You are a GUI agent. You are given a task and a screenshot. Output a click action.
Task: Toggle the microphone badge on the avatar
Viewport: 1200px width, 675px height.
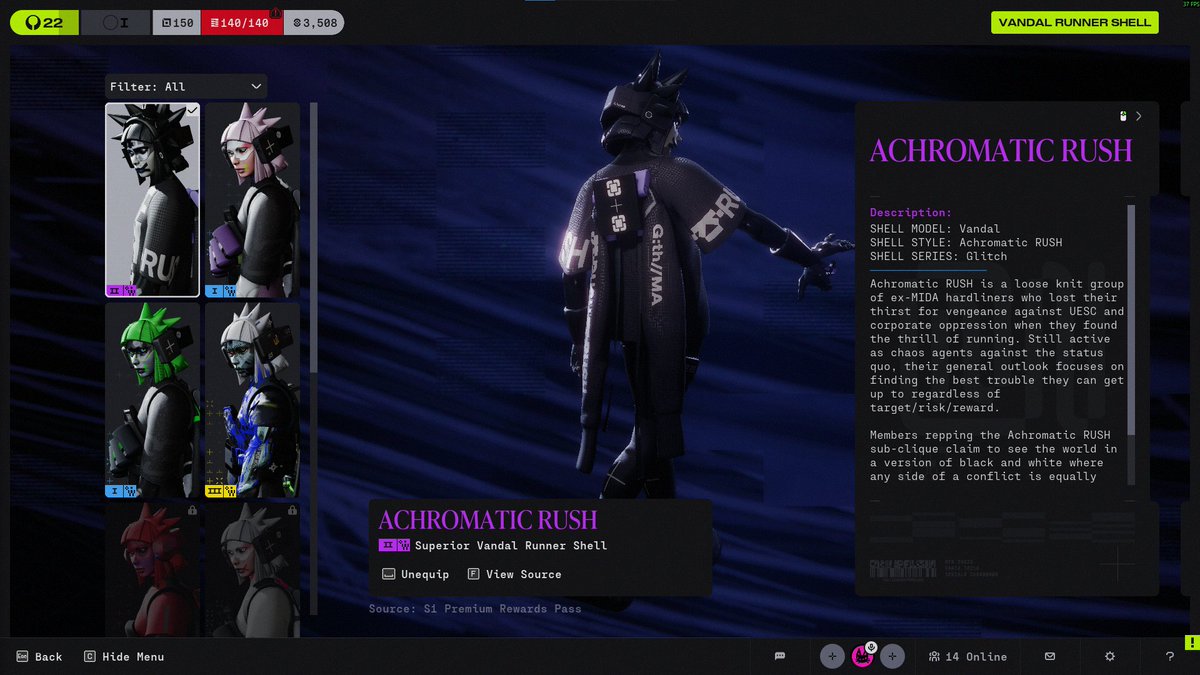871,647
